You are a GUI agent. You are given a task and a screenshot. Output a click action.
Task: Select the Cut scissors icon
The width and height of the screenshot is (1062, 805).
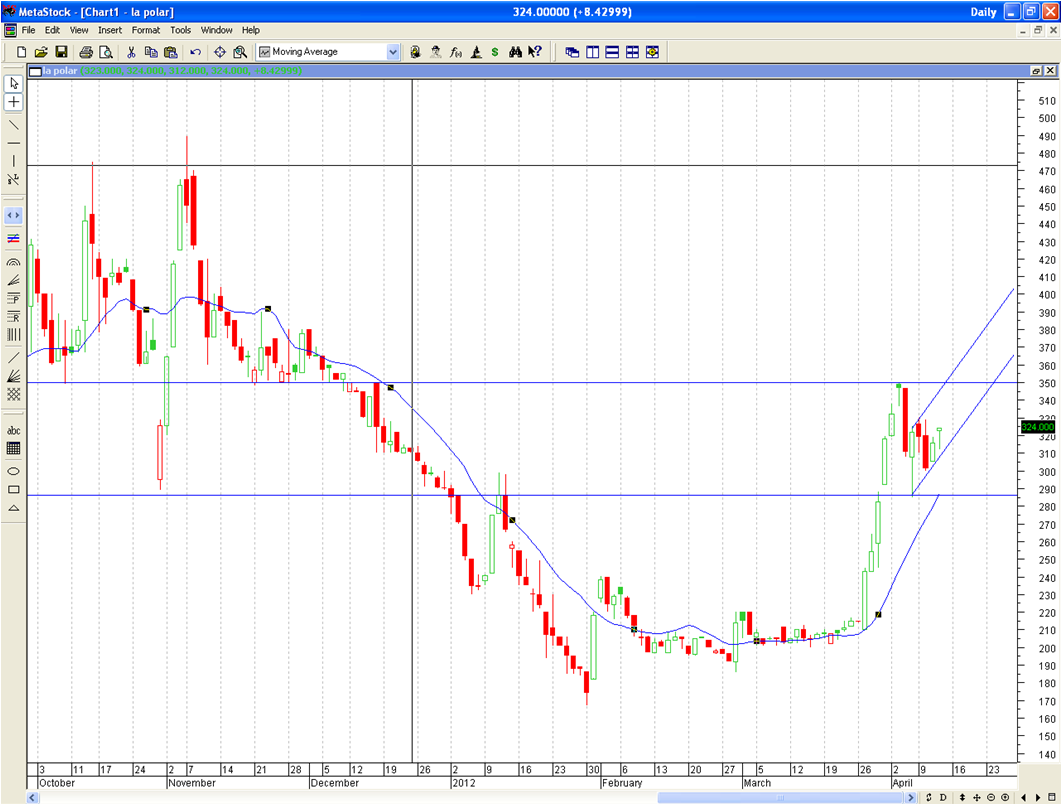[x=131, y=52]
